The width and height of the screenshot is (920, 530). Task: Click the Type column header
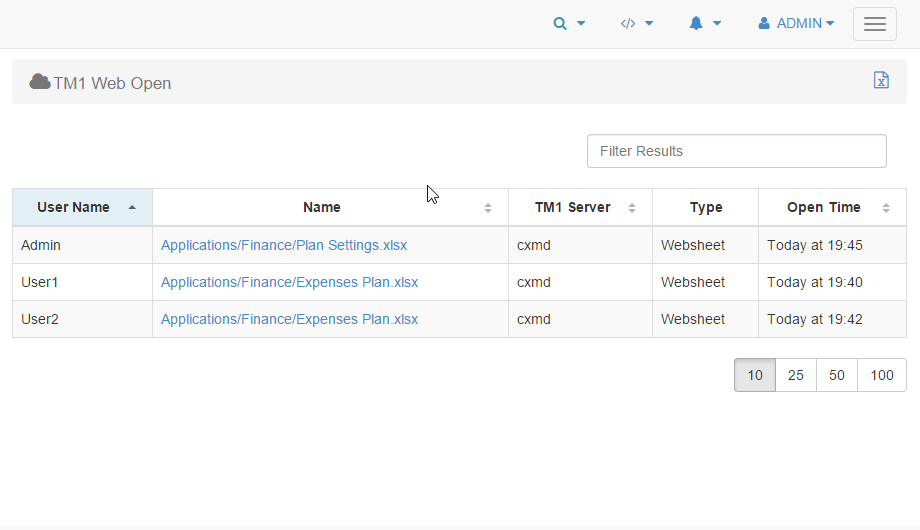click(x=705, y=207)
